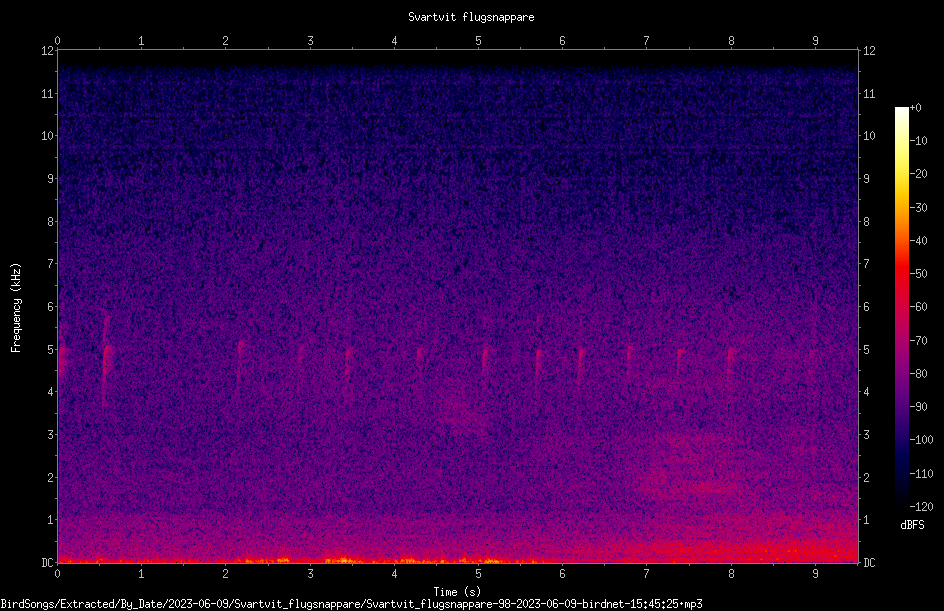Click "3" on the bottom time axis
Image resolution: width=944 pixels, height=611 pixels.
(x=310, y=574)
